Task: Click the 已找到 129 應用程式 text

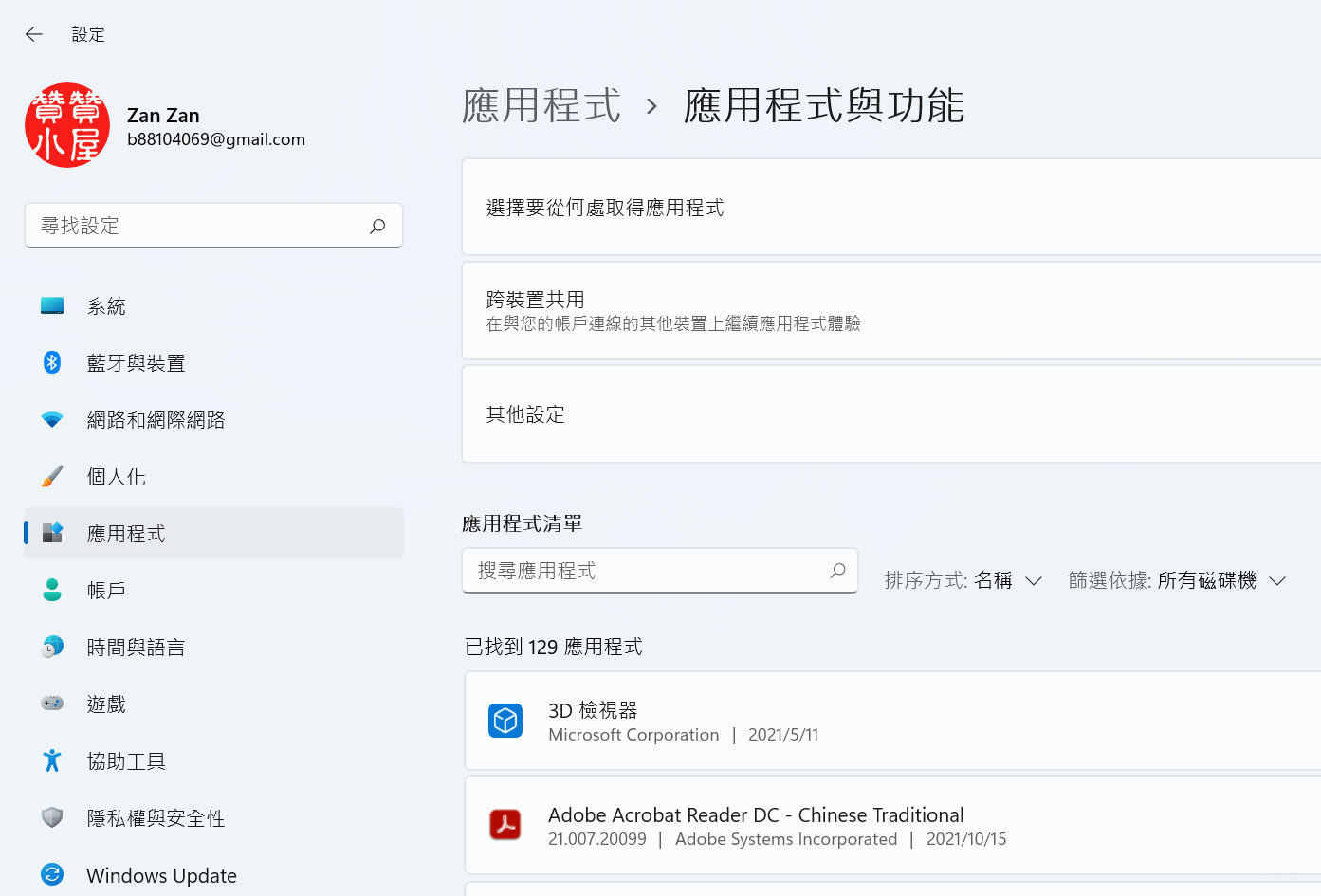Action: (x=554, y=647)
